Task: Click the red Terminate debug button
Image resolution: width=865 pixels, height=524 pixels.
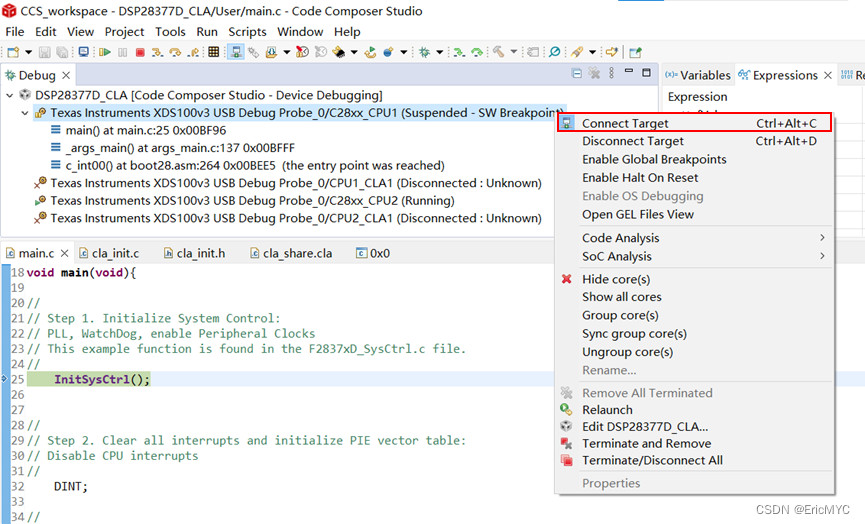Action: point(140,52)
